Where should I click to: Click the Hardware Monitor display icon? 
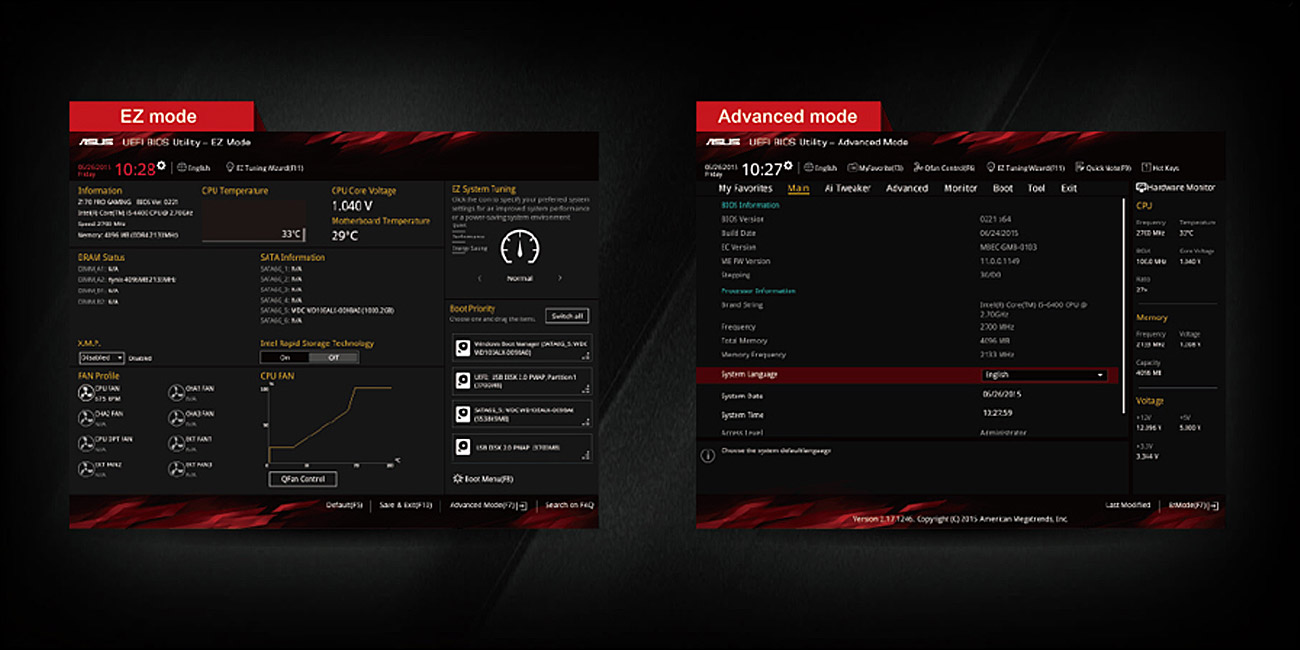point(1141,188)
